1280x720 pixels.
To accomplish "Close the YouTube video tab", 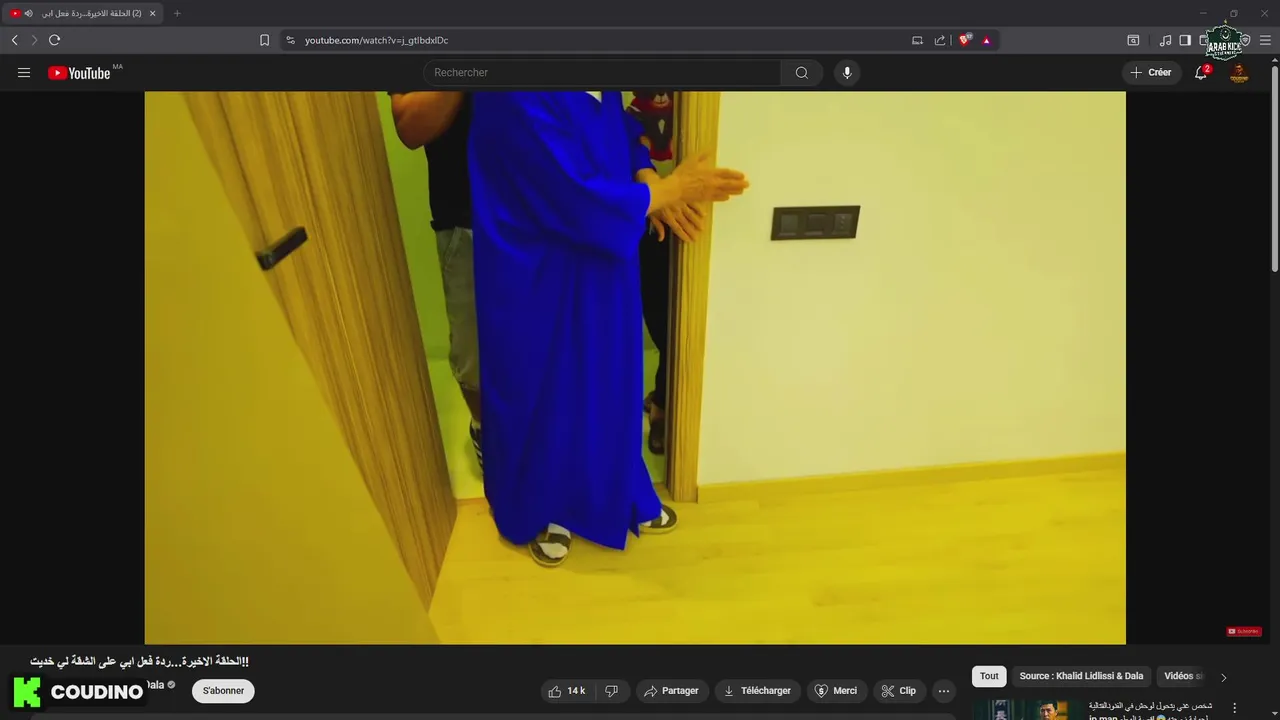I will [152, 13].
